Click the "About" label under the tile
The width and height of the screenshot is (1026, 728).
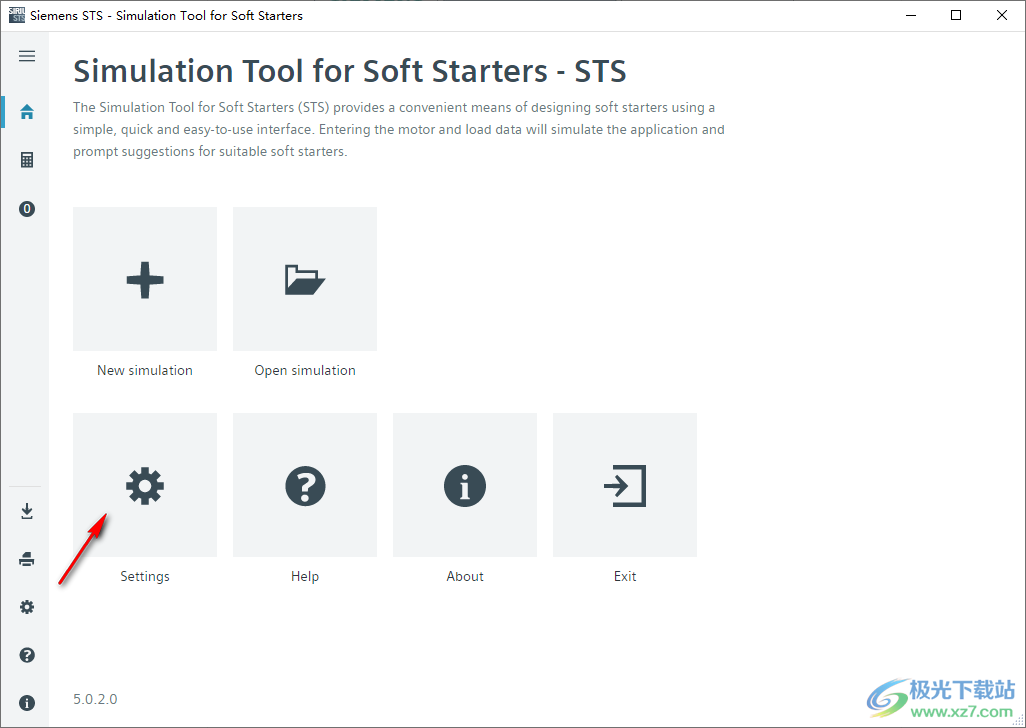click(x=465, y=576)
